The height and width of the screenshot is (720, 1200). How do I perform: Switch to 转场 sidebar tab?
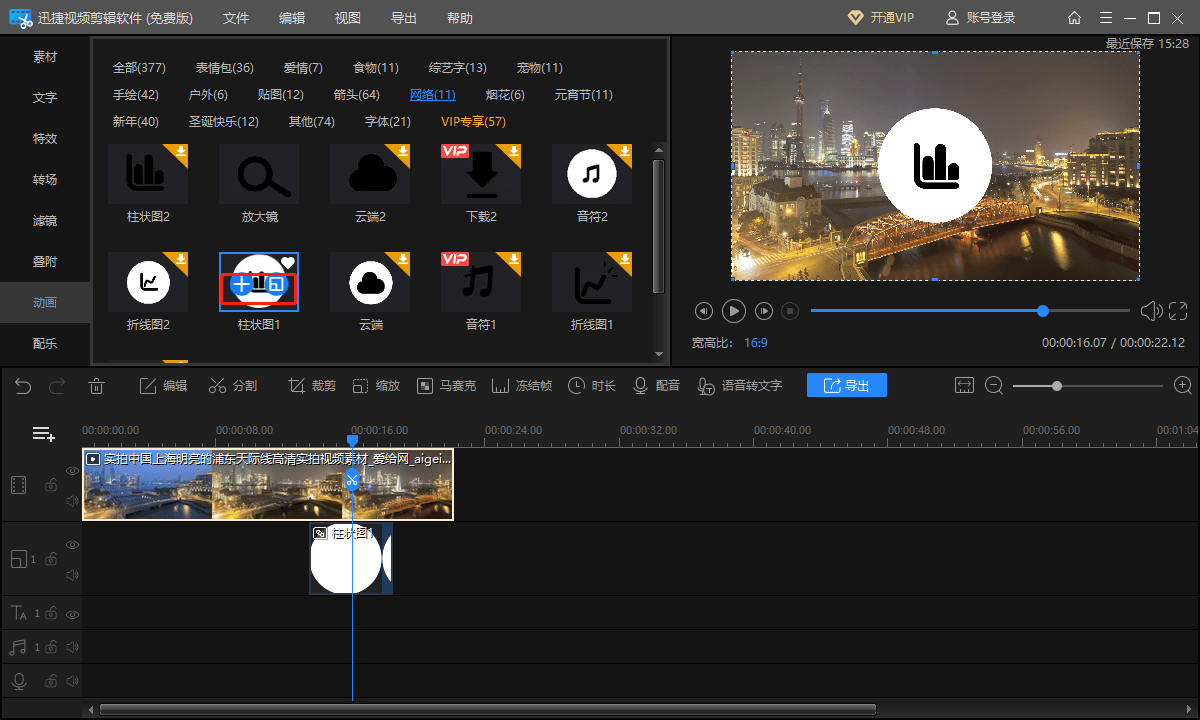pyautogui.click(x=45, y=180)
